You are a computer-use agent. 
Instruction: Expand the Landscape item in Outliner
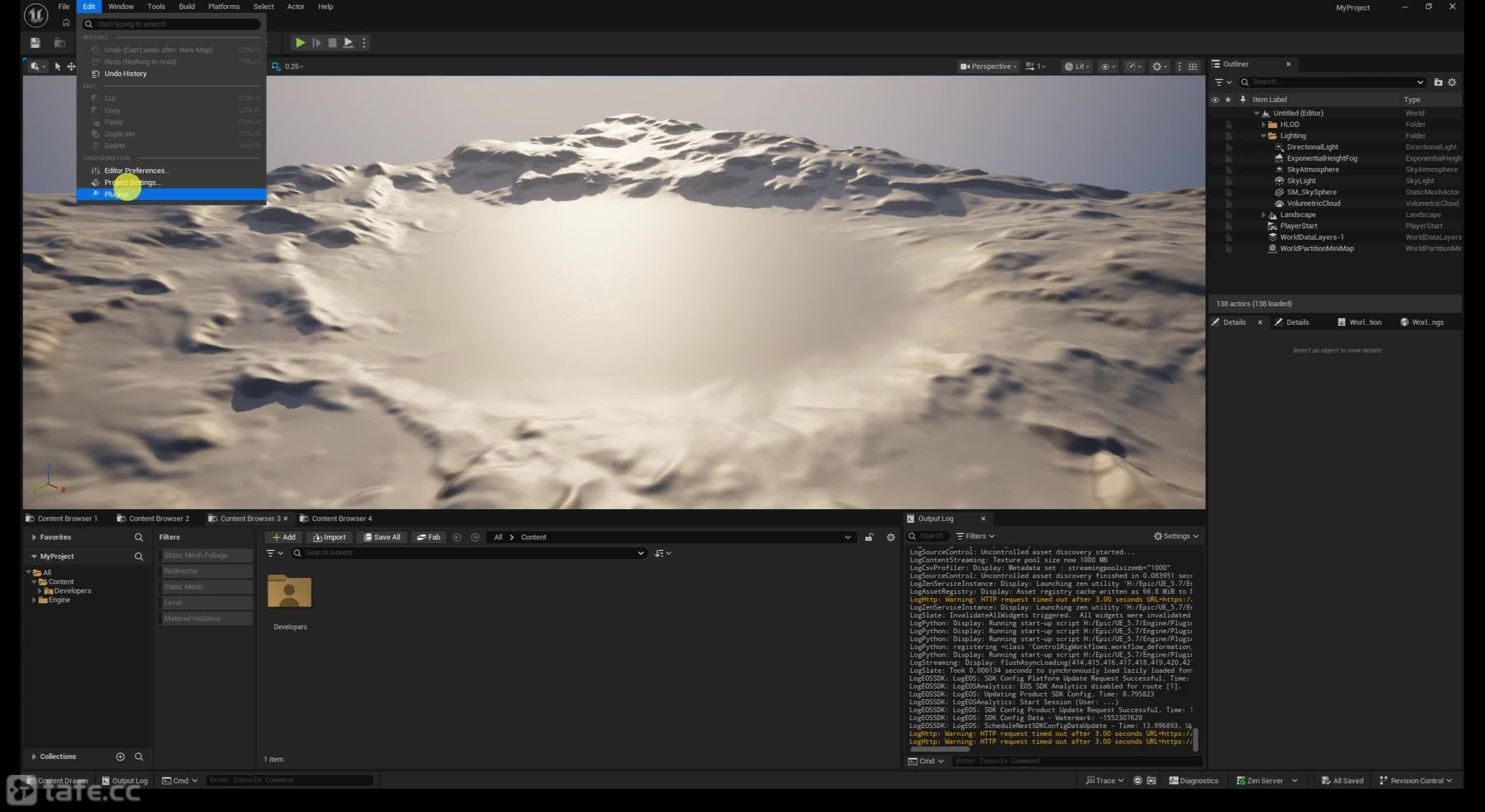[x=1263, y=215]
